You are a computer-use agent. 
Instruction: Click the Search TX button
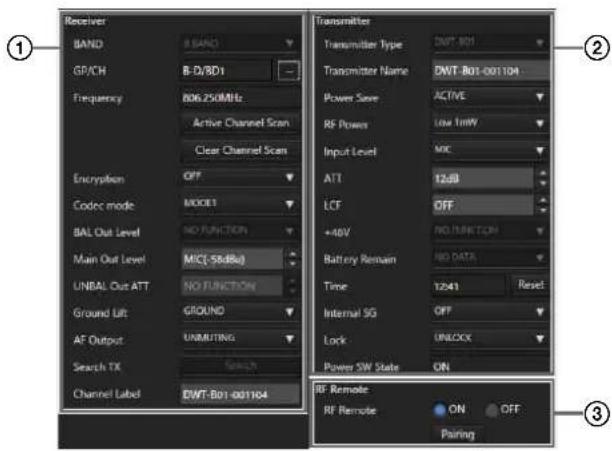pos(240,366)
